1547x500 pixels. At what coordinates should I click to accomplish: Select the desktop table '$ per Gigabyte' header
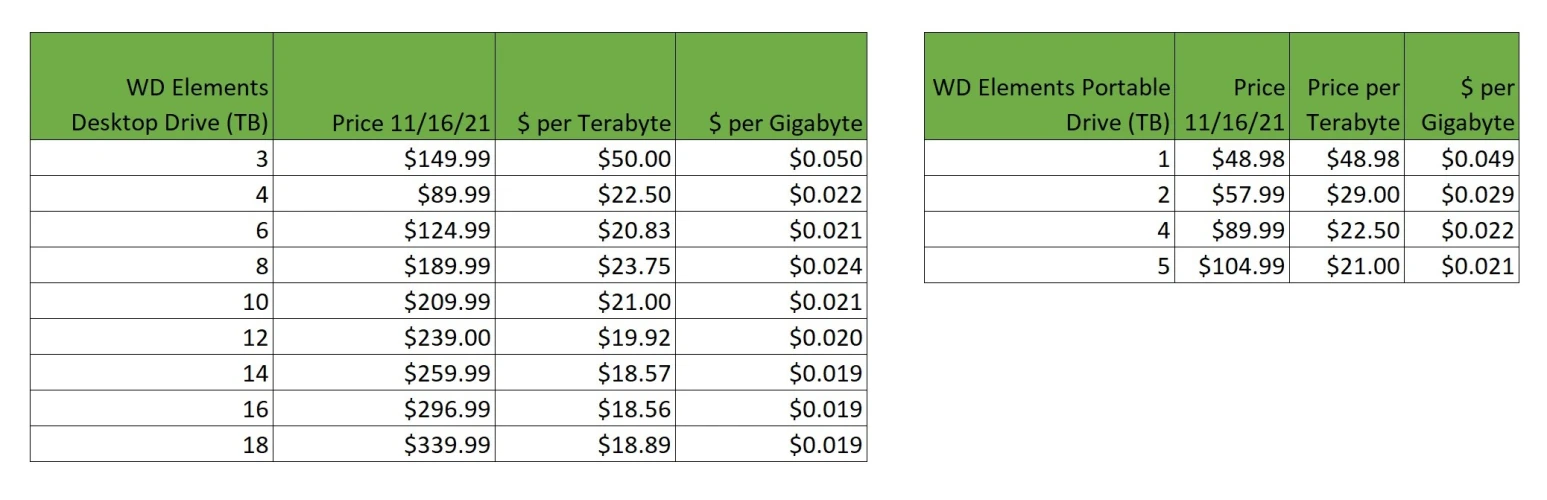click(785, 123)
